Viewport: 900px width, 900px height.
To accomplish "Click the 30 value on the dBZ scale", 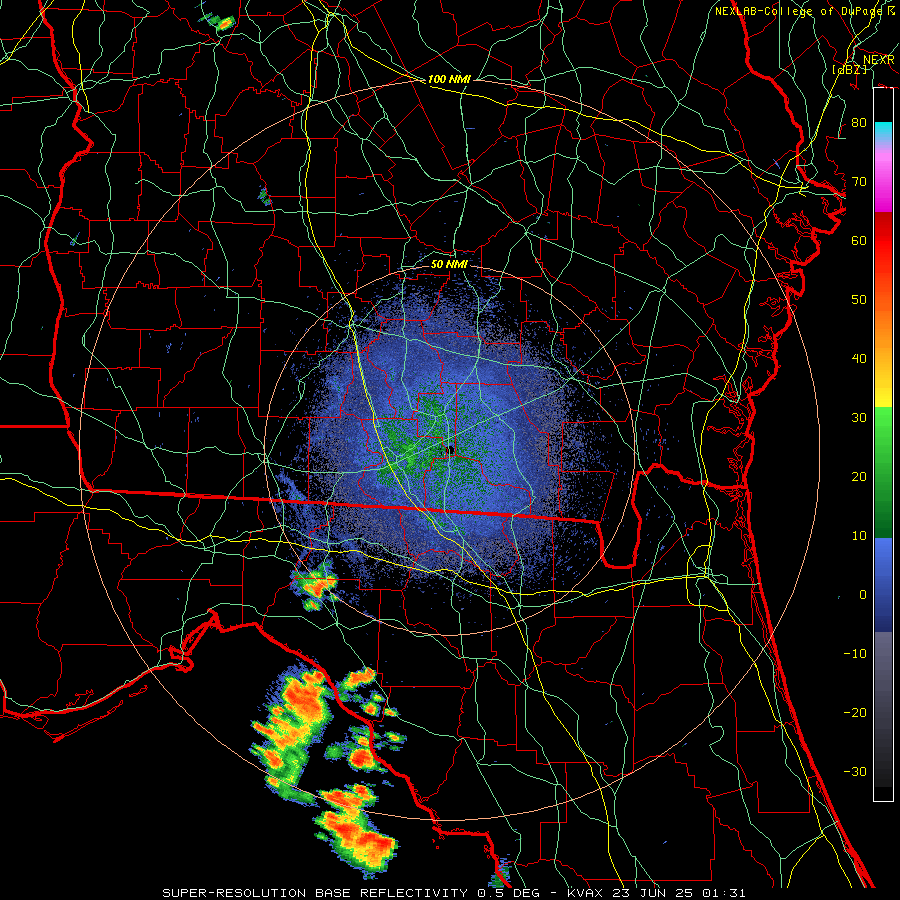I will [859, 418].
